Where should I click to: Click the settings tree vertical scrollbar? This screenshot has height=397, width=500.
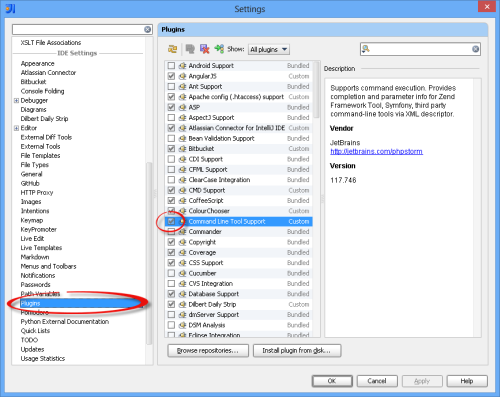[x=149, y=253]
